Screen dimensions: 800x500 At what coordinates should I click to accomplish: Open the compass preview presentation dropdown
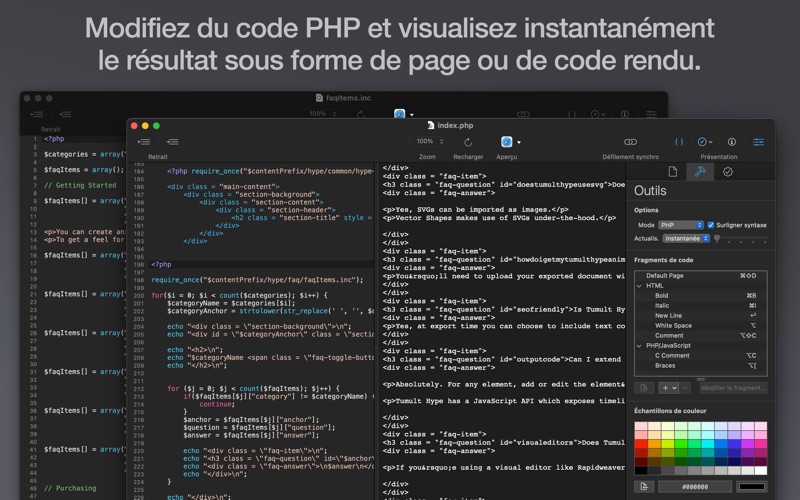coord(705,142)
